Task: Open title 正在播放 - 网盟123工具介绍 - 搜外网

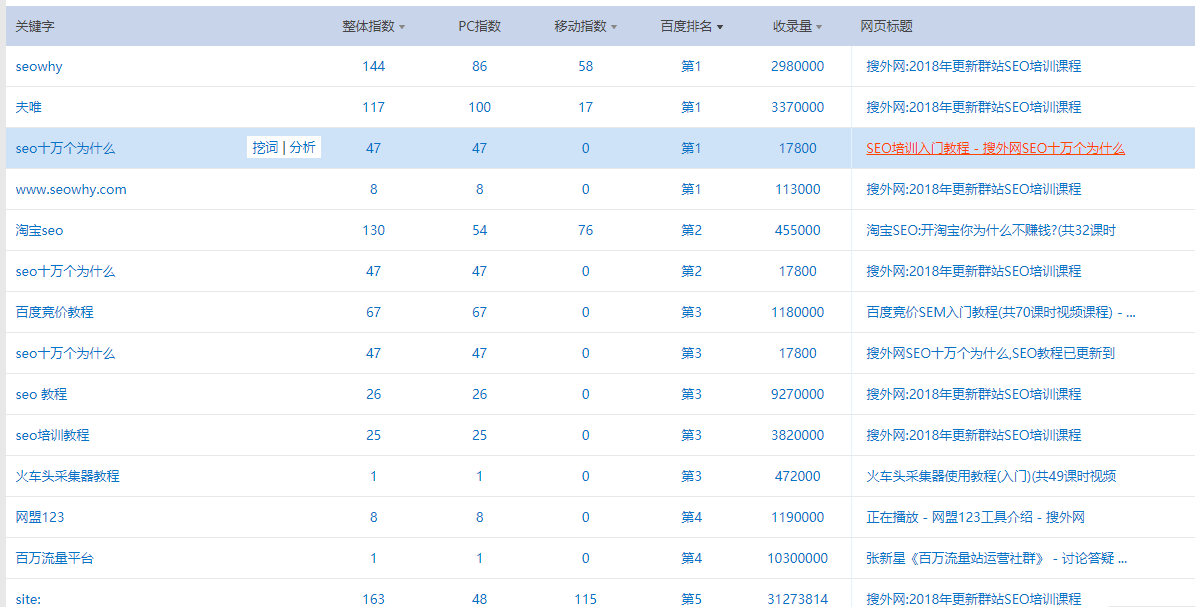Action: (x=976, y=518)
